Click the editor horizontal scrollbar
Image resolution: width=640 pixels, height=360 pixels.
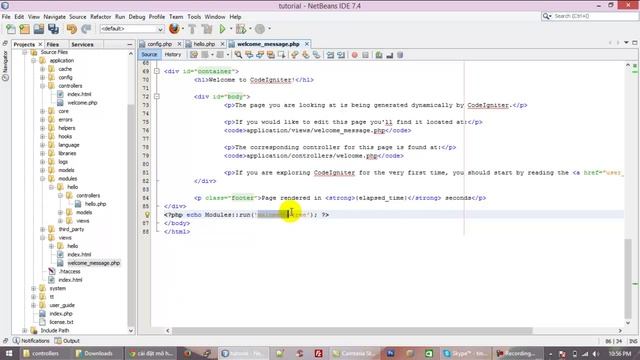click(x=352, y=331)
